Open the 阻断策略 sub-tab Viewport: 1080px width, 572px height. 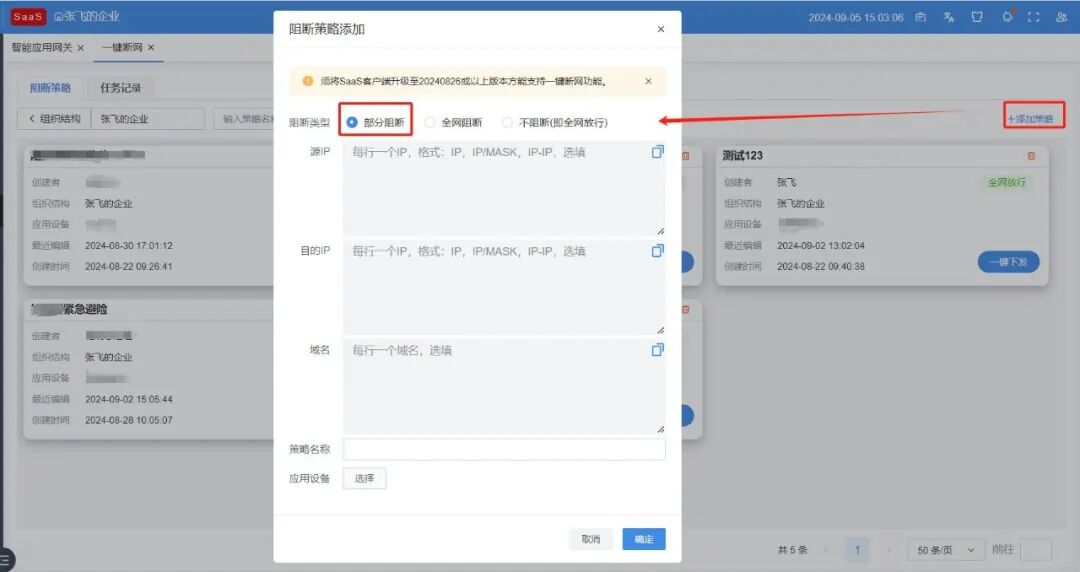[x=50, y=88]
